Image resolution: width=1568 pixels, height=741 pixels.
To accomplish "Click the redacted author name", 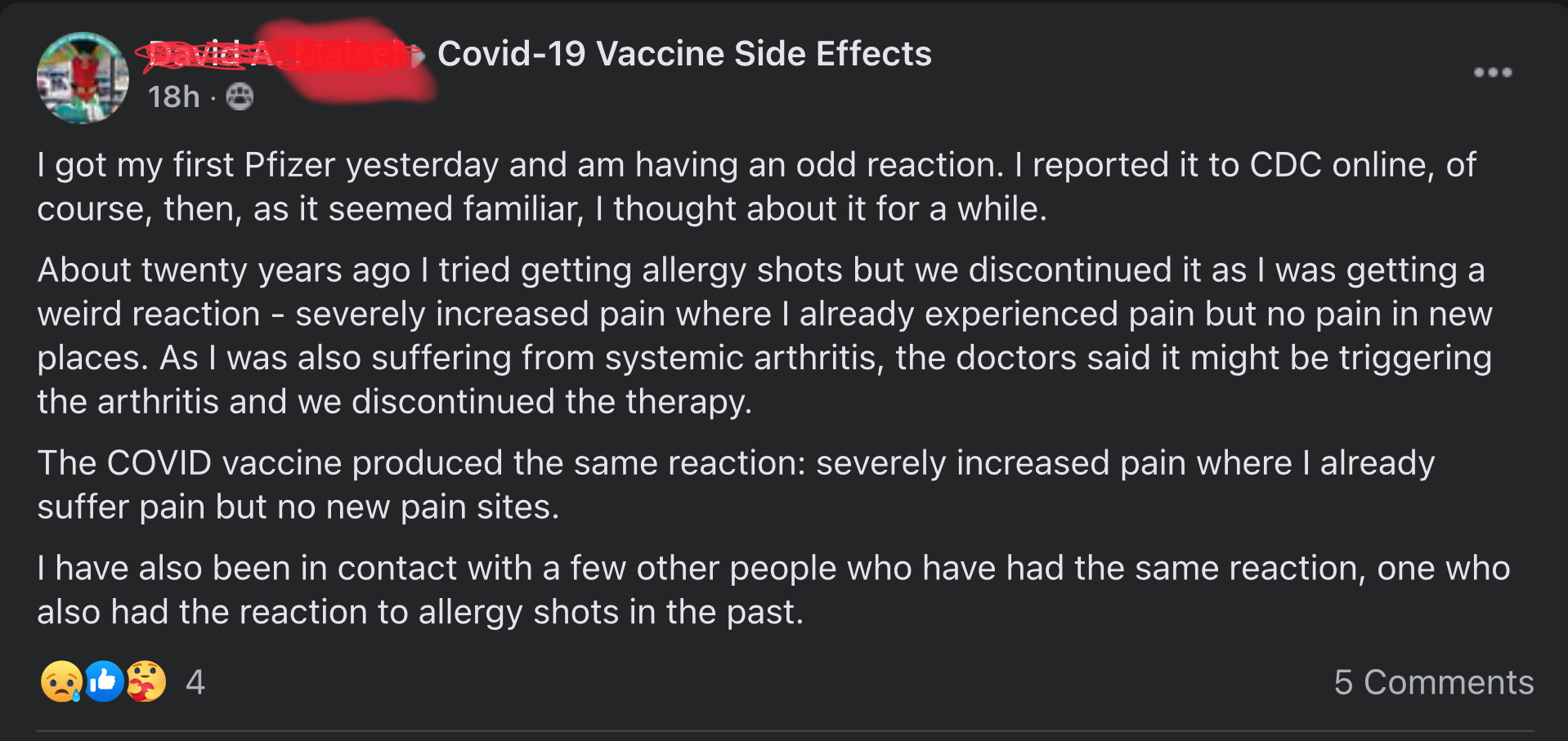I will (278, 55).
